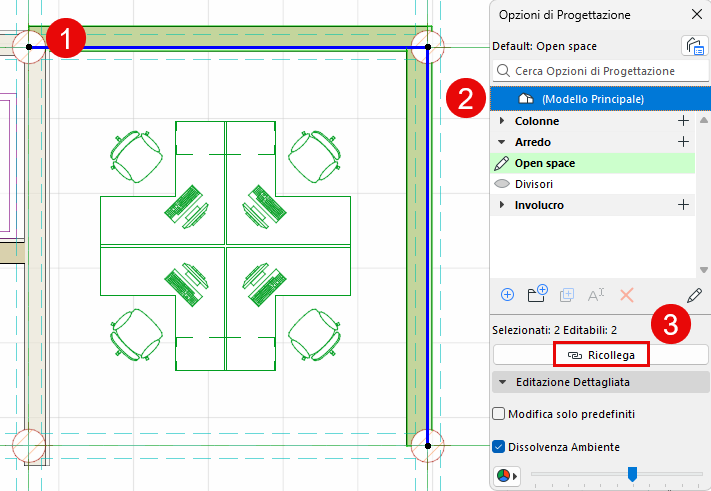
Task: Select the bottom-left office chair
Action: [x=136, y=335]
